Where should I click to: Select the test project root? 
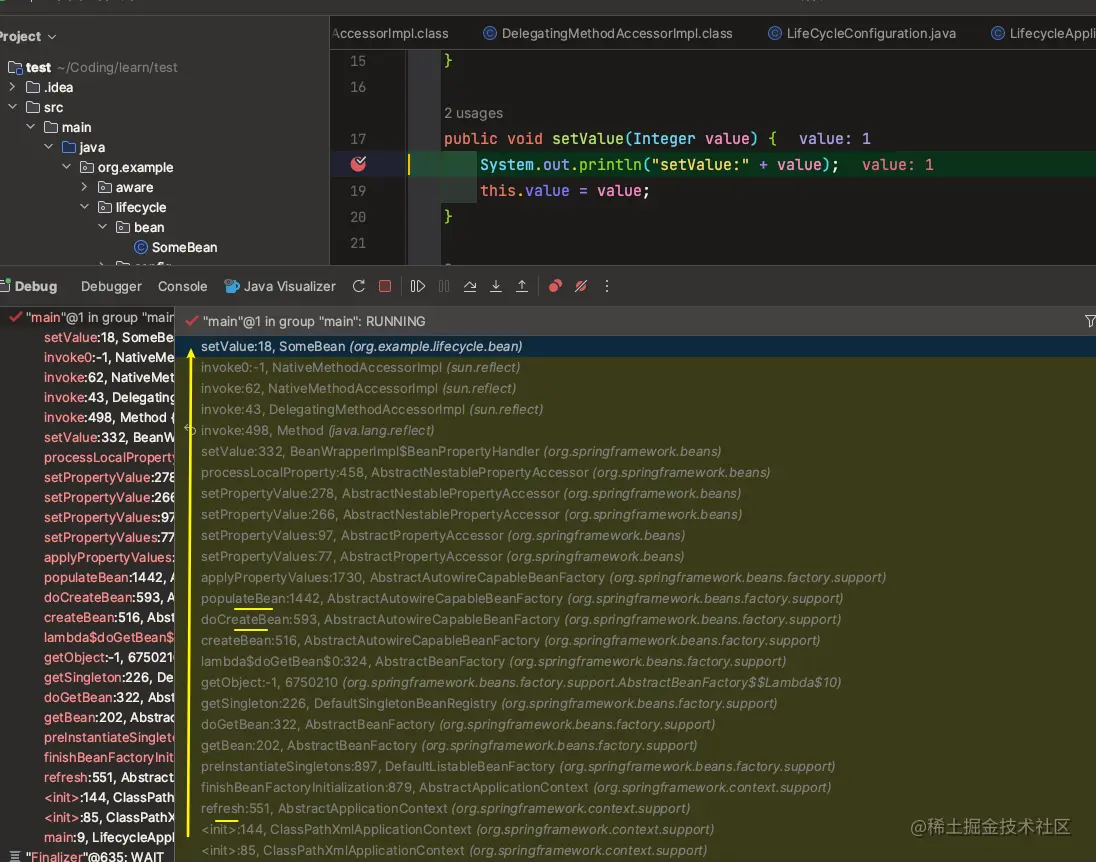coord(38,67)
